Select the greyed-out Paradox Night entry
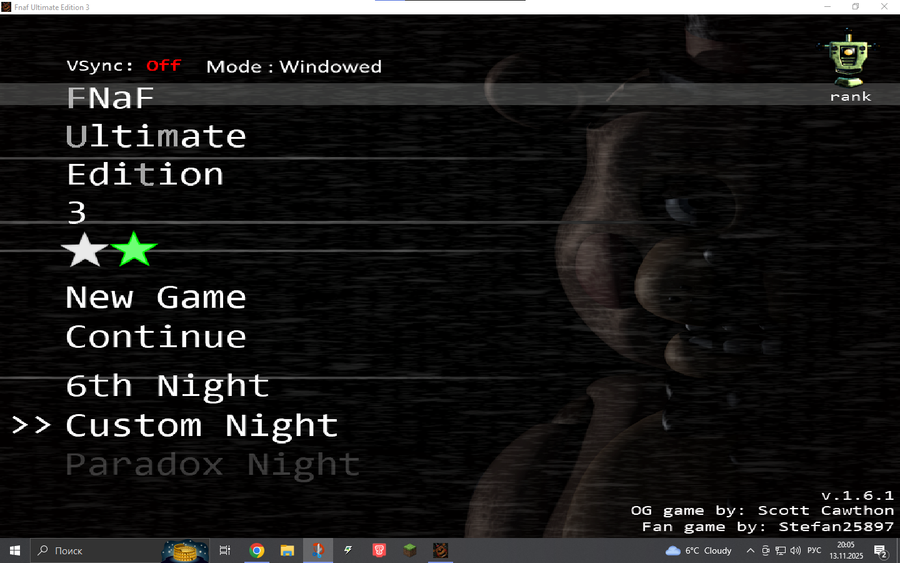The image size is (900, 563). 212,464
